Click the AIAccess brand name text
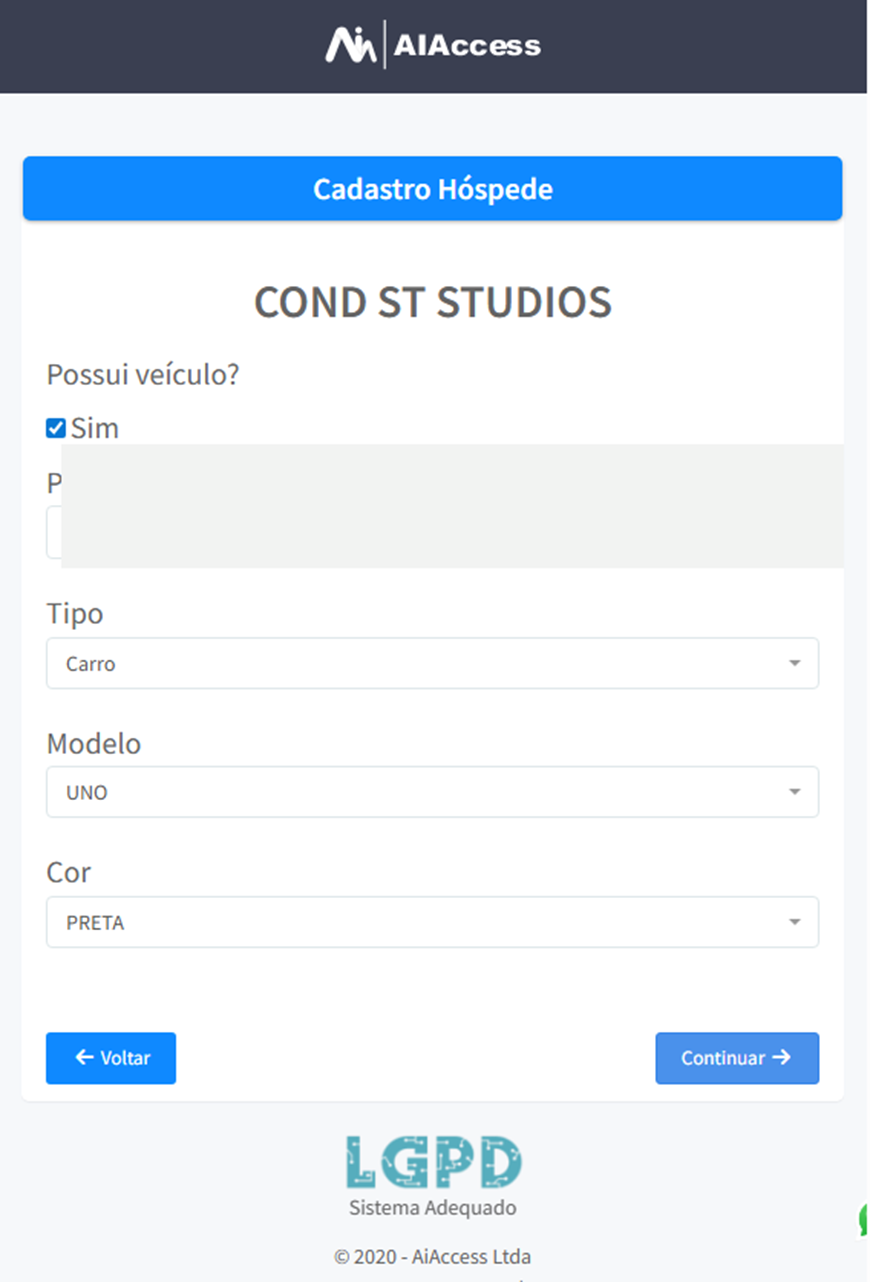The height and width of the screenshot is (1282, 870). point(467,45)
